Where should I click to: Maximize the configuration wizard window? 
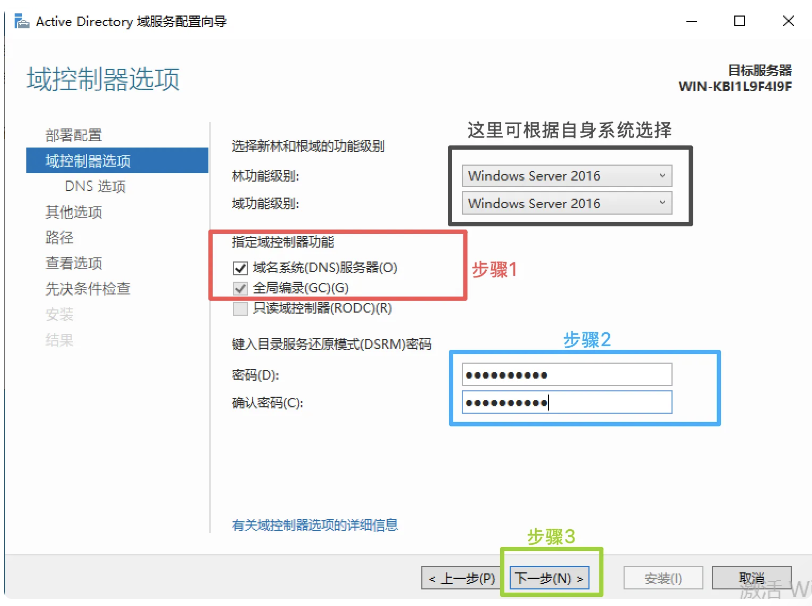click(x=739, y=21)
